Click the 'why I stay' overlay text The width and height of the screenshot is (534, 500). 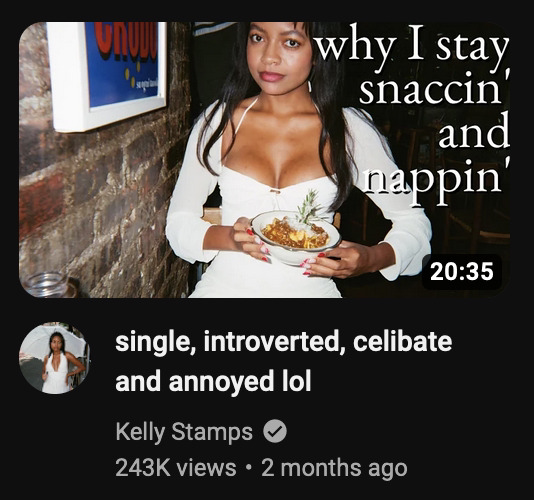point(412,48)
